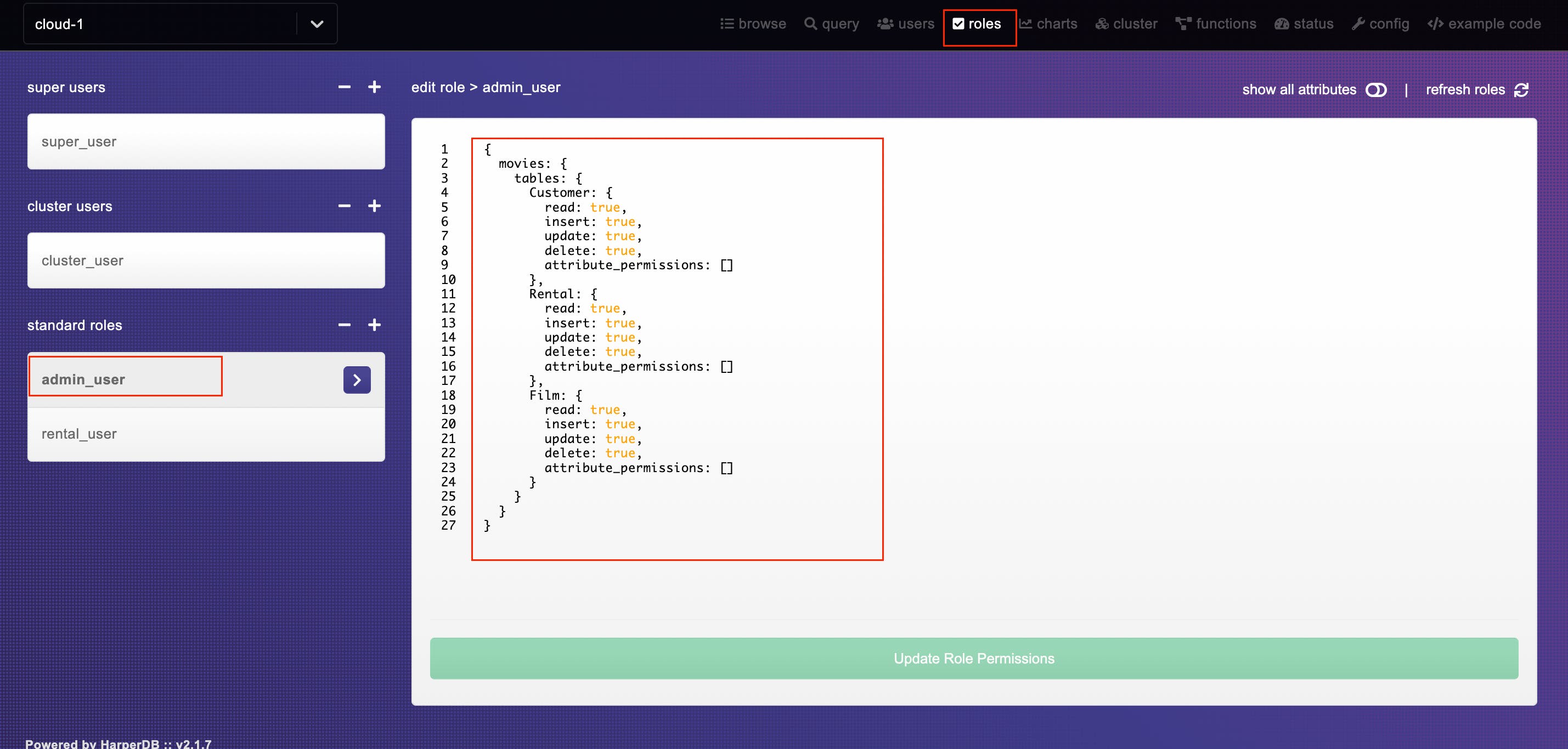
Task: Open the functions navigation item
Action: [1216, 24]
